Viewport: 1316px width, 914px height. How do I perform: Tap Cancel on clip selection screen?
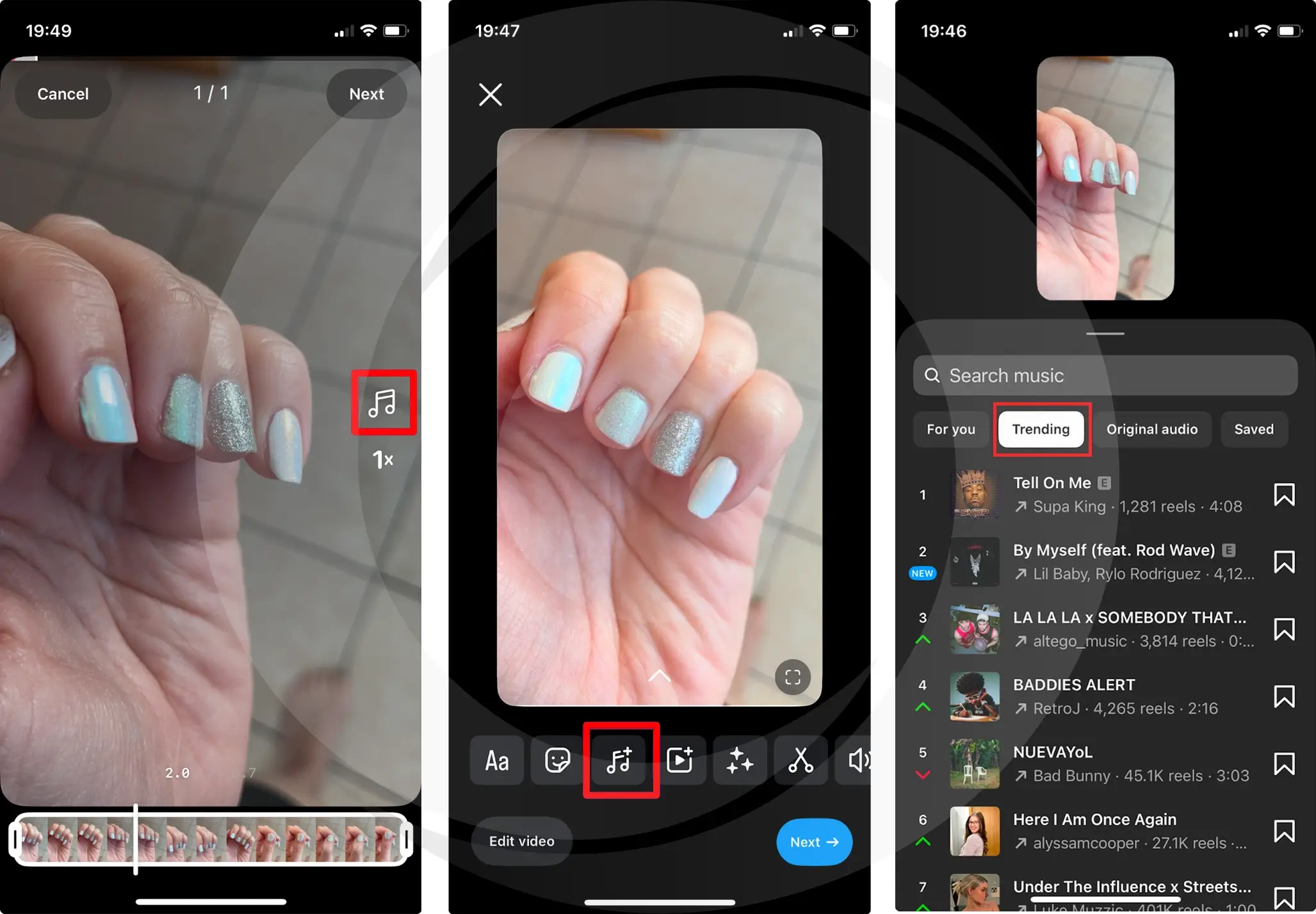[62, 94]
